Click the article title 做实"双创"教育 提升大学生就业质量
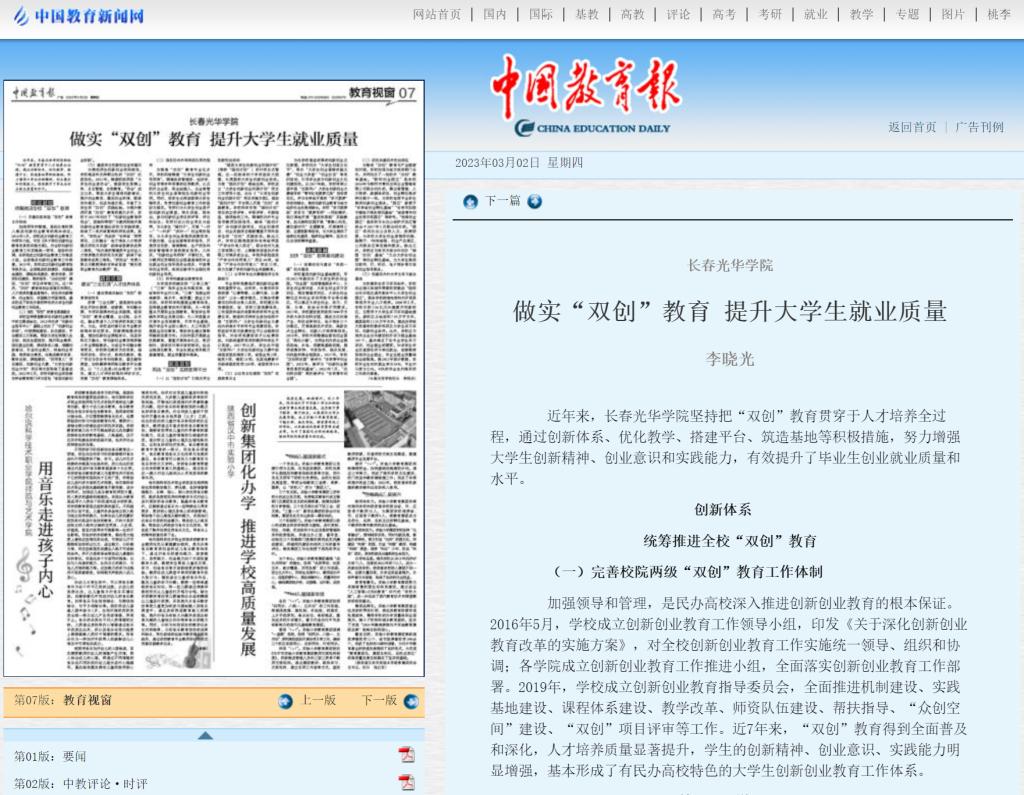The image size is (1024, 795). pyautogui.click(x=730, y=312)
